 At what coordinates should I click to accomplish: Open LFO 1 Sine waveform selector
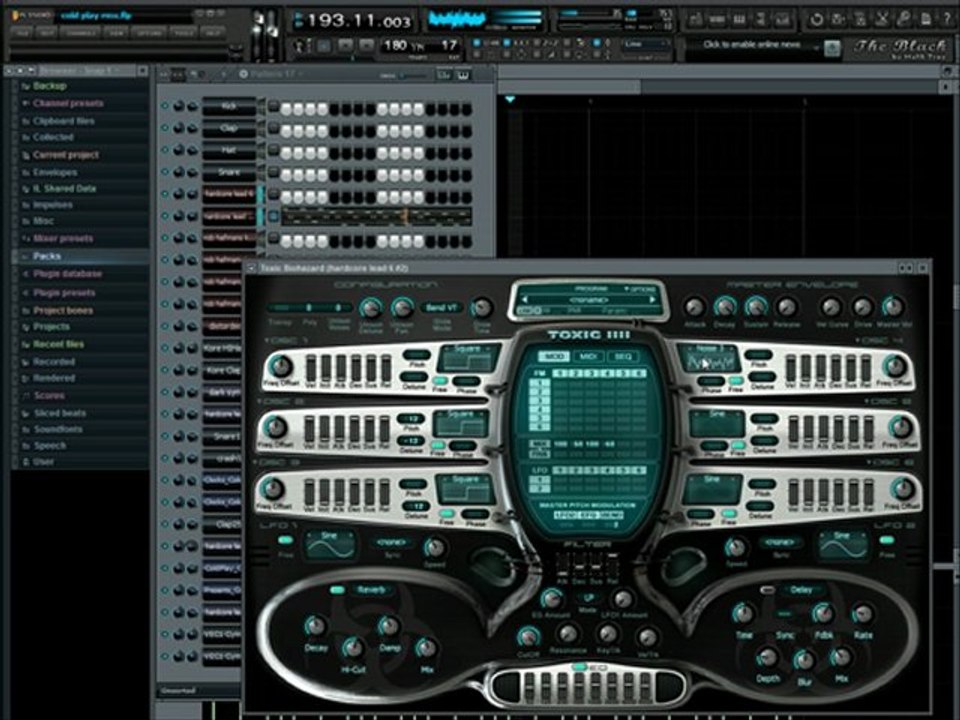tap(330, 544)
